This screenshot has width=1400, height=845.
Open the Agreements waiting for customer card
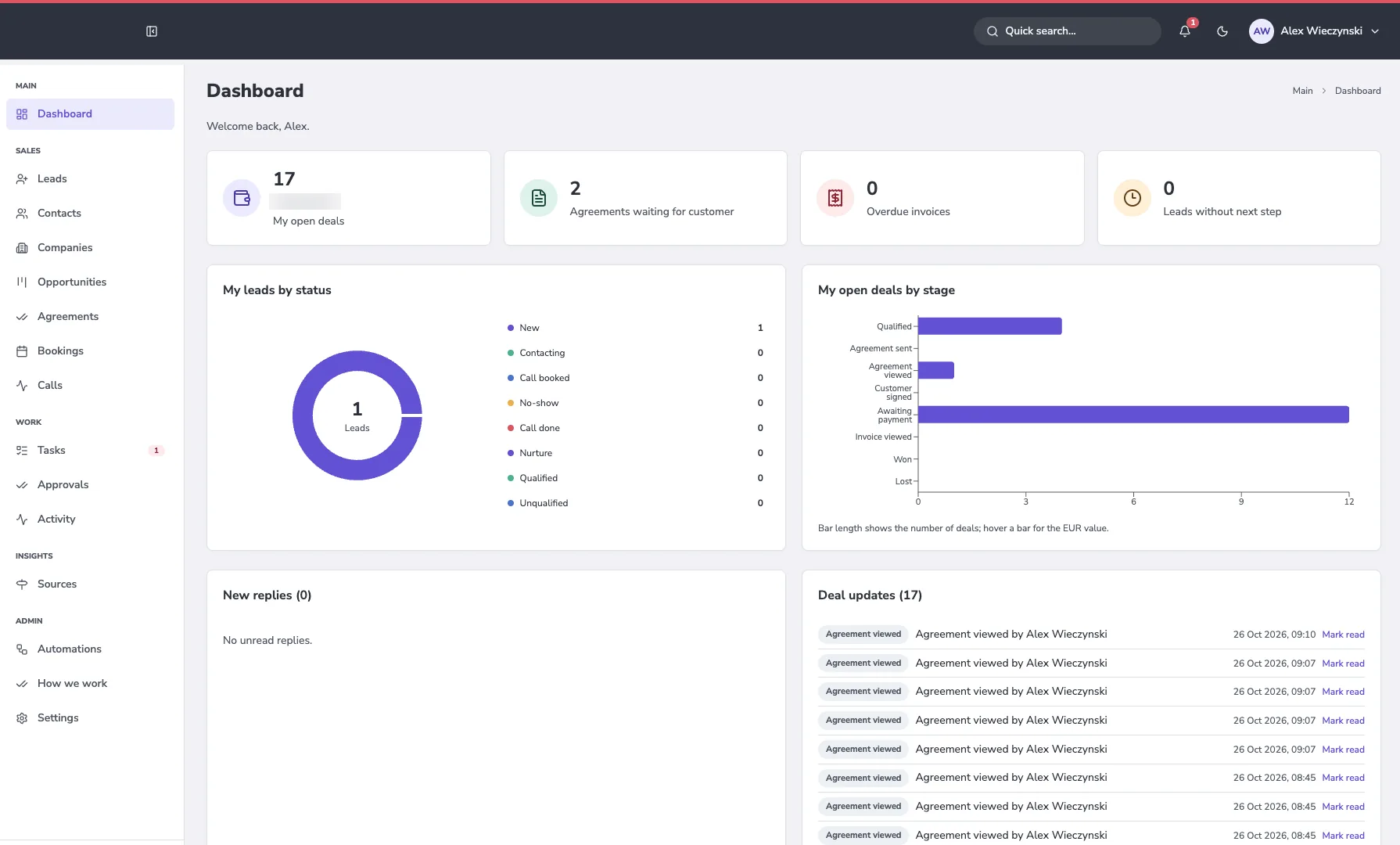(x=645, y=198)
